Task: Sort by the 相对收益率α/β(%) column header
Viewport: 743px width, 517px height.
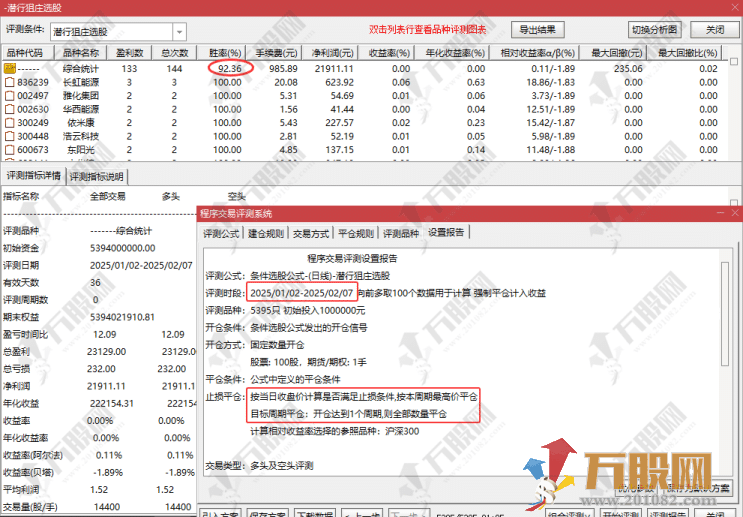Action: click(537, 53)
